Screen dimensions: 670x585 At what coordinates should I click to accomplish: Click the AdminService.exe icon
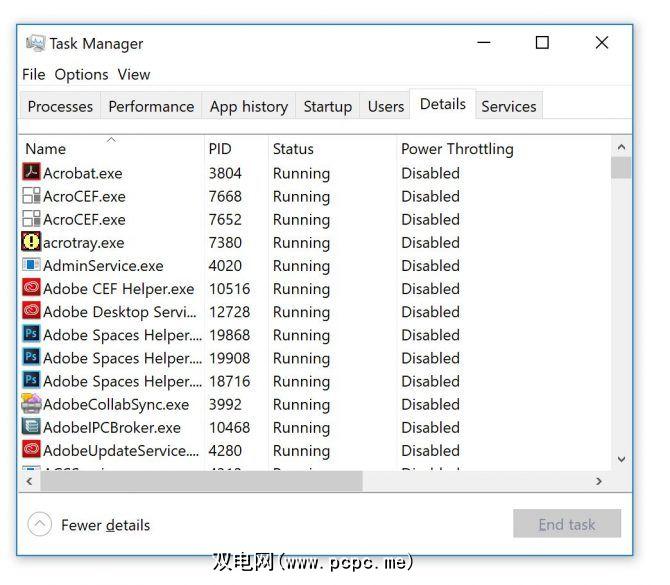click(31, 266)
